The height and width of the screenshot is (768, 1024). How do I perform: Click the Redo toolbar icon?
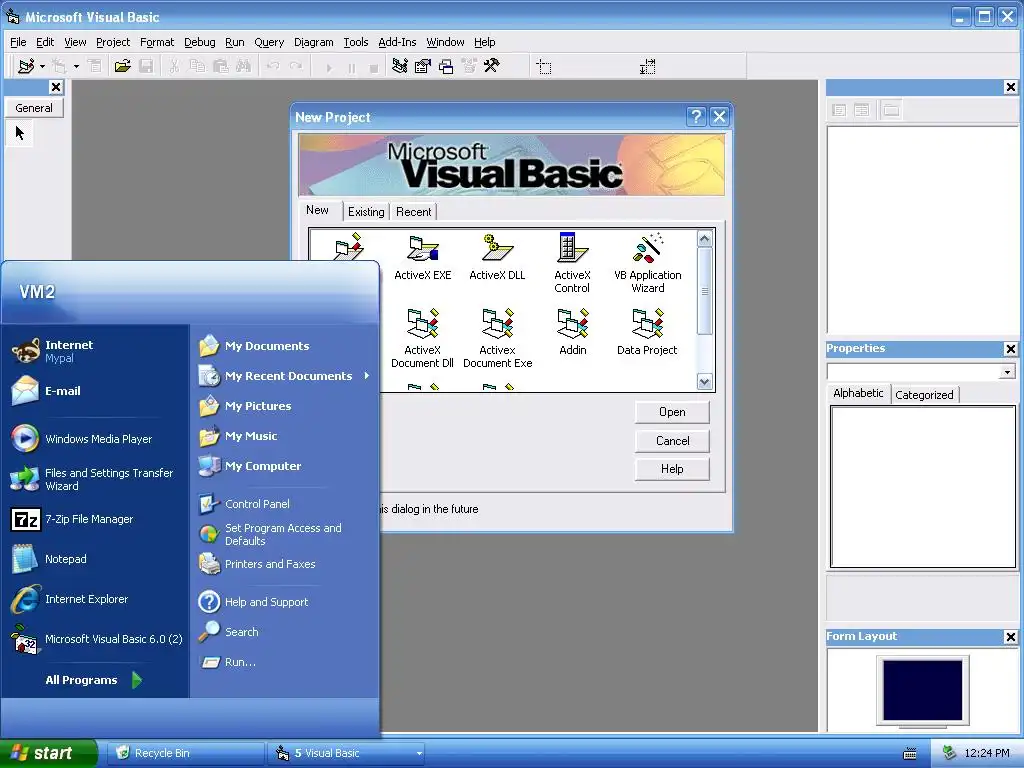296,66
